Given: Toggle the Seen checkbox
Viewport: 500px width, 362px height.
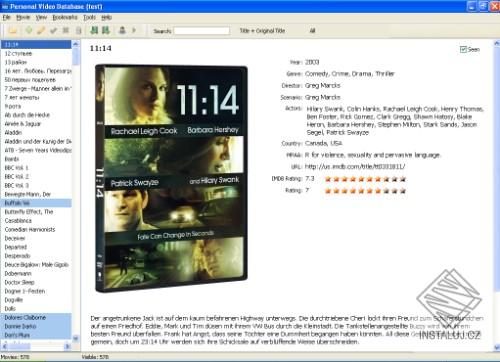Looking at the screenshot, I should point(463,49).
